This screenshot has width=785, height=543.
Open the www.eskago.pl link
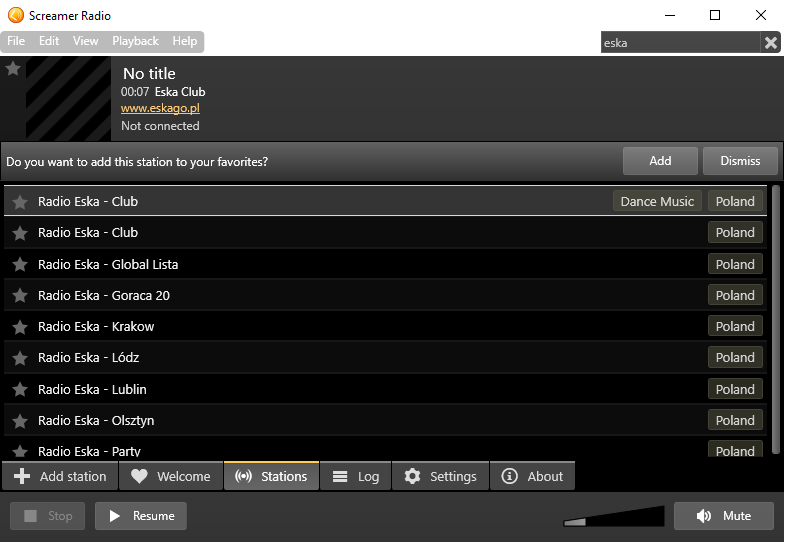[x=160, y=108]
